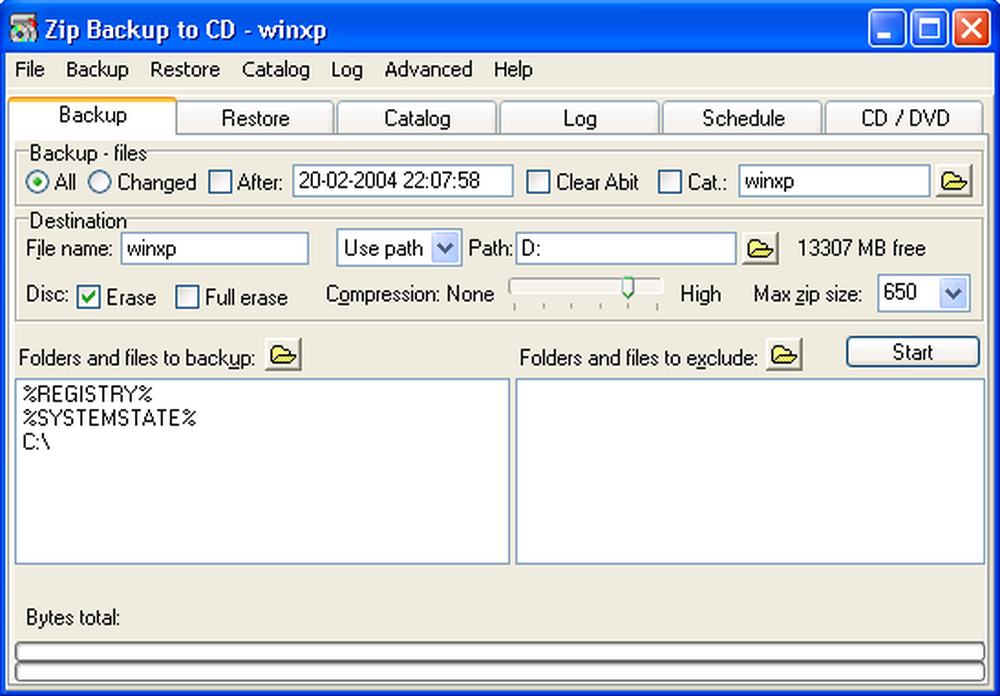
Task: Open the Advanced menu
Action: [x=429, y=69]
